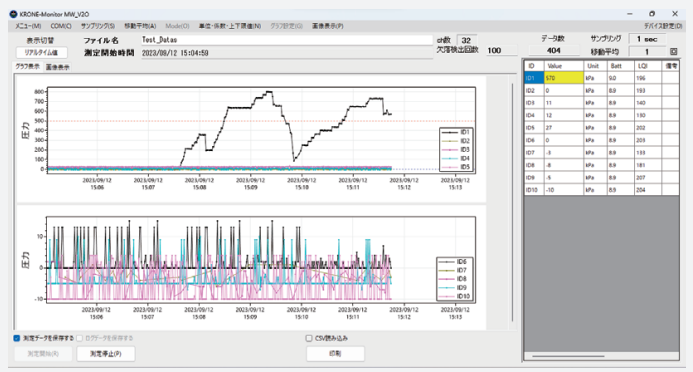The height and width of the screenshot is (372, 693).
Task: Click the 備考 column header
Action: [x=670, y=66]
